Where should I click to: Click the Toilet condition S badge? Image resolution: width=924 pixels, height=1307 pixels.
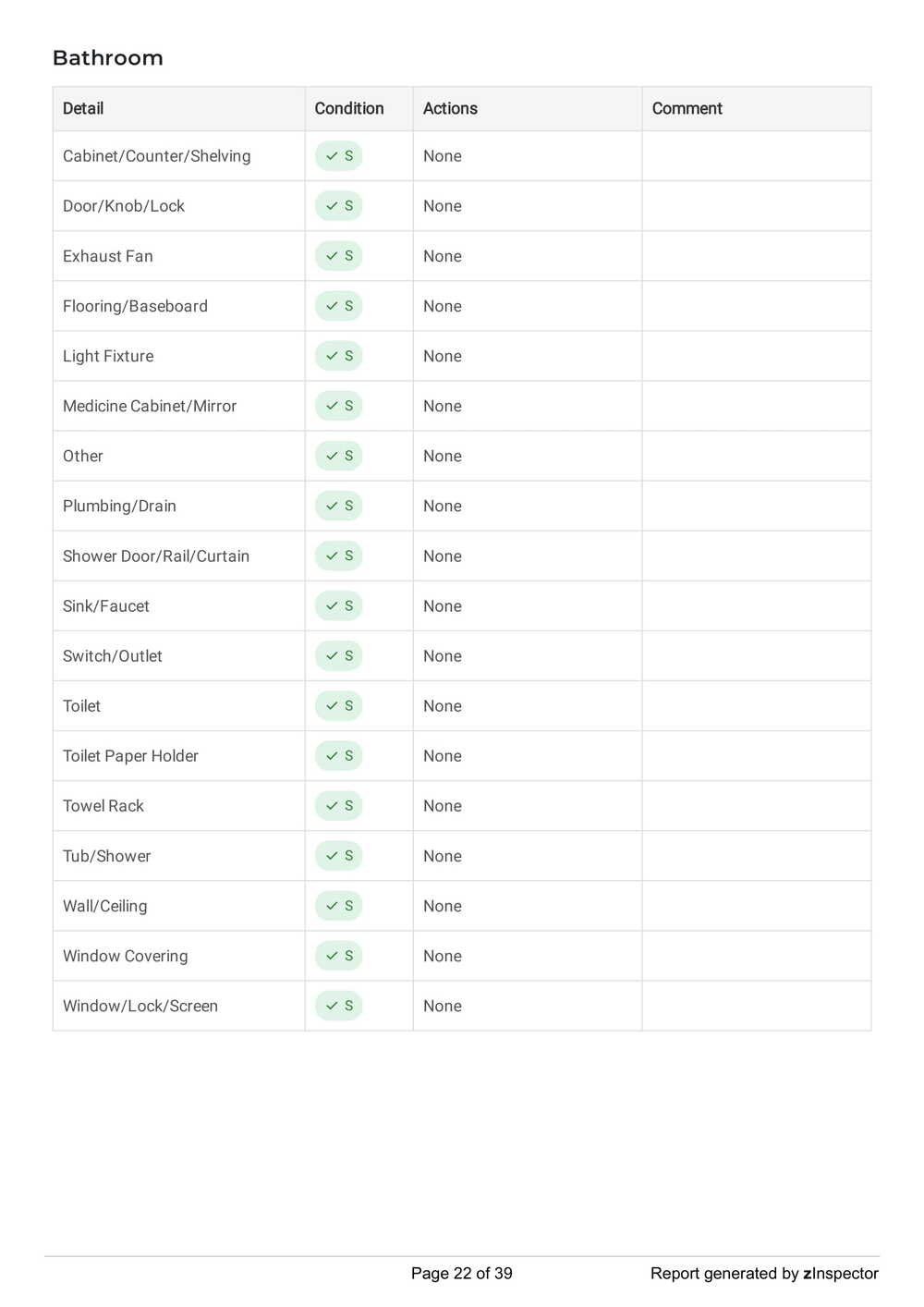click(338, 705)
